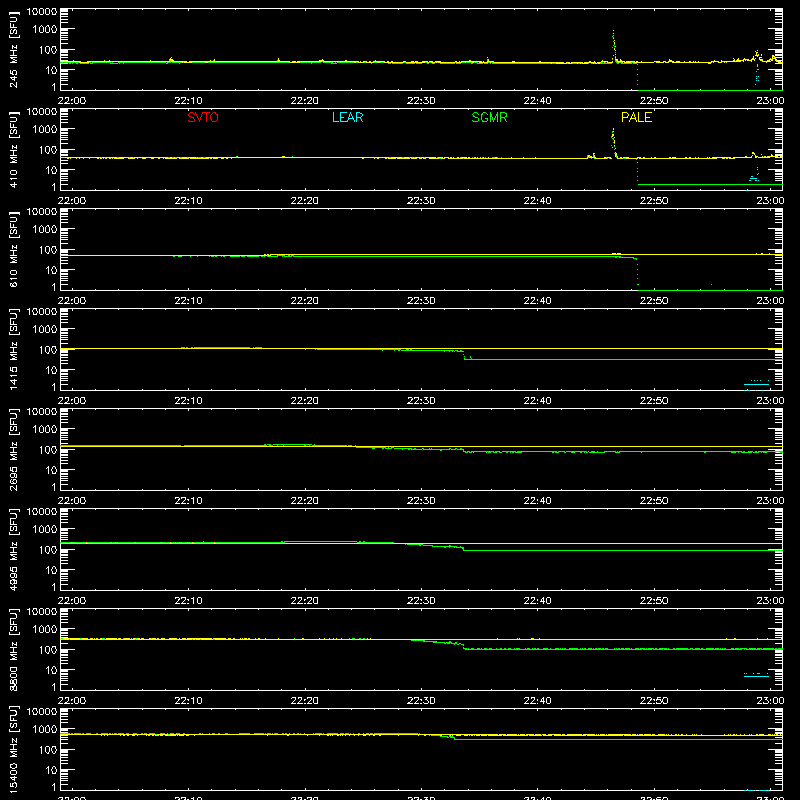Click the cyan LEAR dots in 245 MHz panel
The image size is (800, 800).
(x=757, y=73)
